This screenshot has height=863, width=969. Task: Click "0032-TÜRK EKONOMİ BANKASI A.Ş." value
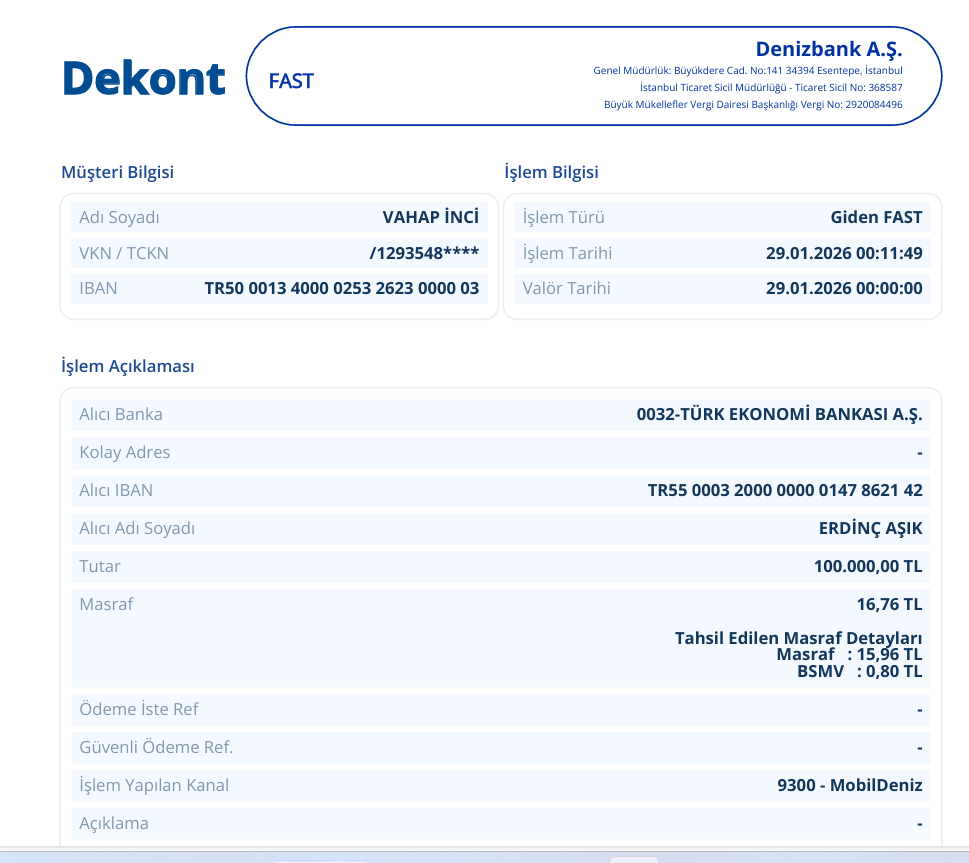tap(779, 414)
